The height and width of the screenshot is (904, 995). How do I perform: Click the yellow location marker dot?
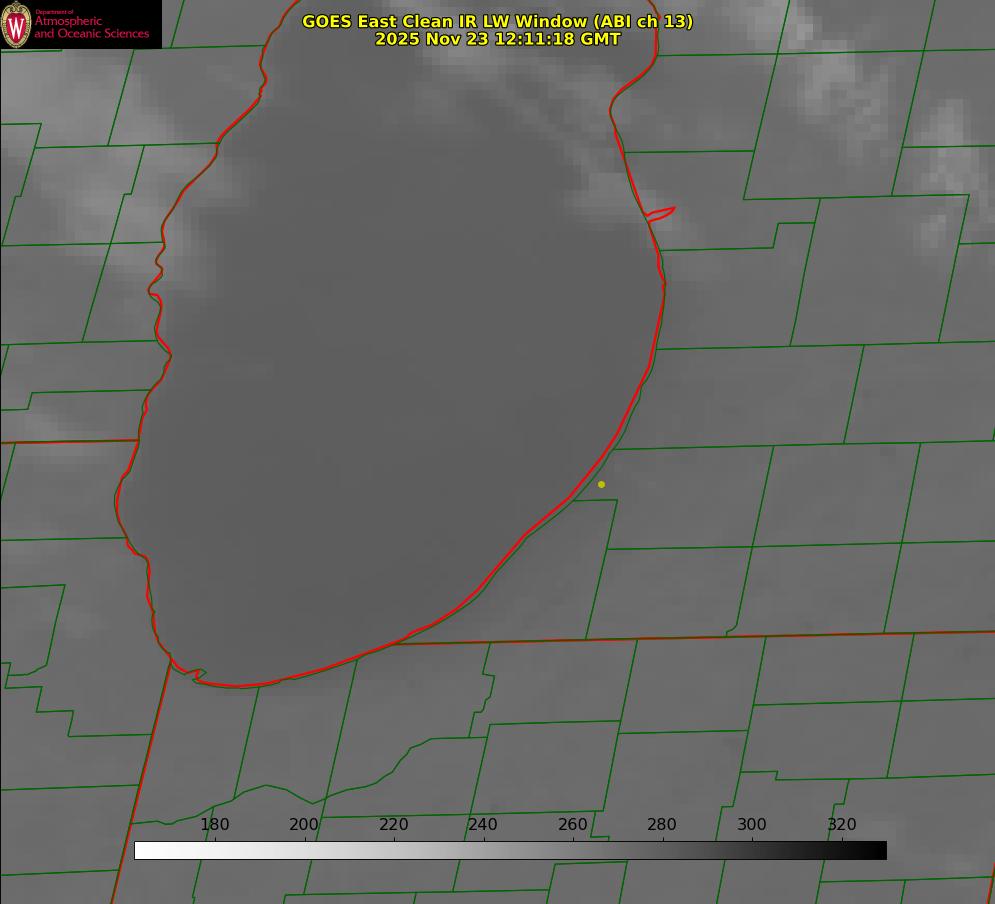(x=601, y=484)
